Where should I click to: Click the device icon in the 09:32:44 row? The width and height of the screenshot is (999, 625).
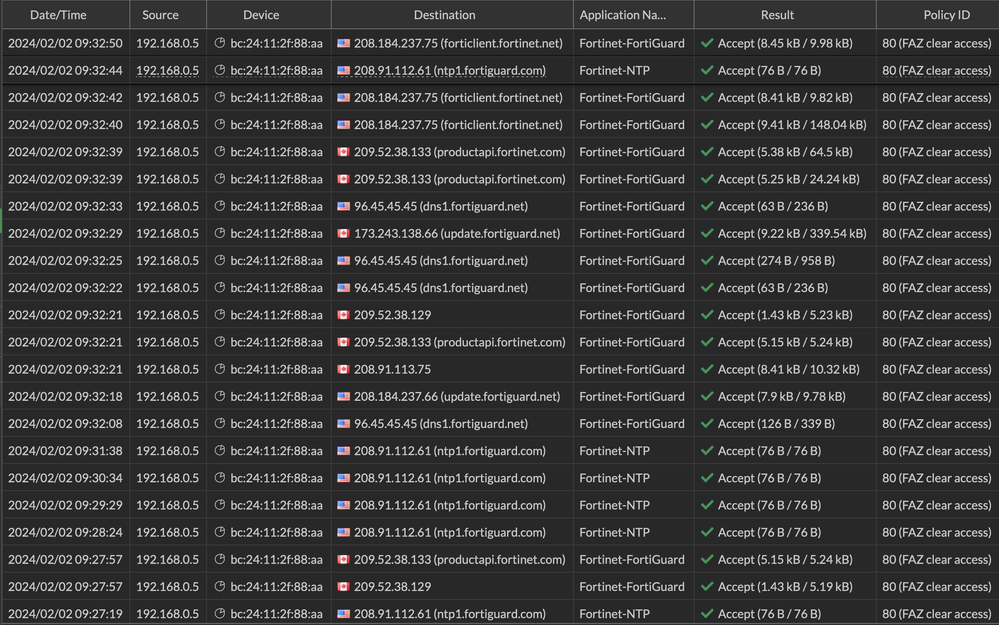click(x=220, y=71)
